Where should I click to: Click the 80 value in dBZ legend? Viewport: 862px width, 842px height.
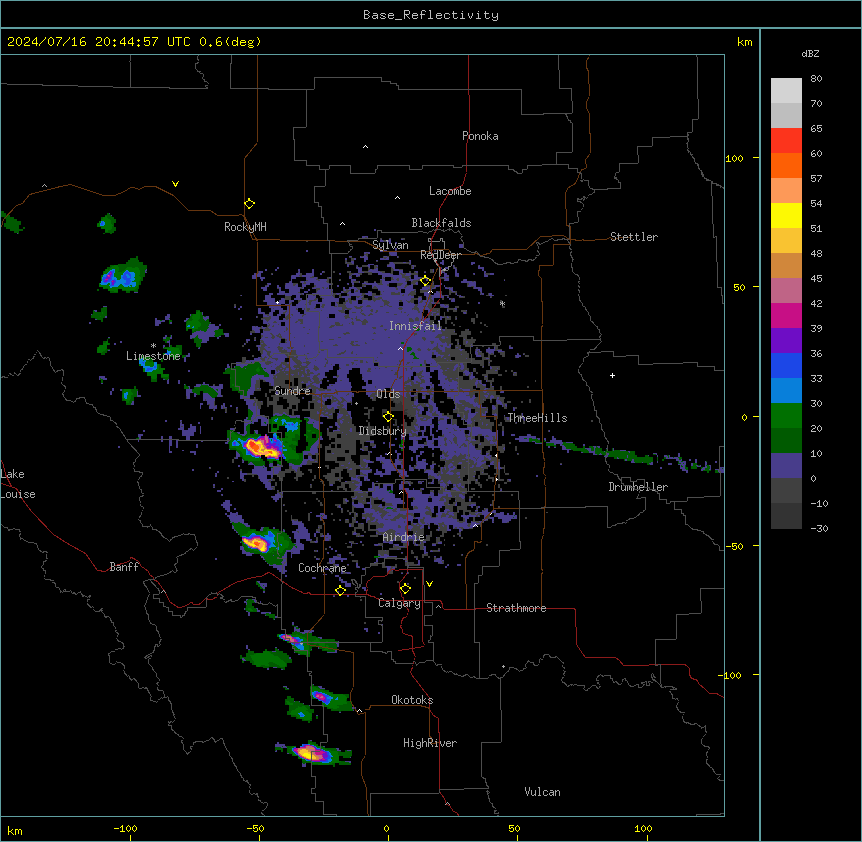(816, 79)
